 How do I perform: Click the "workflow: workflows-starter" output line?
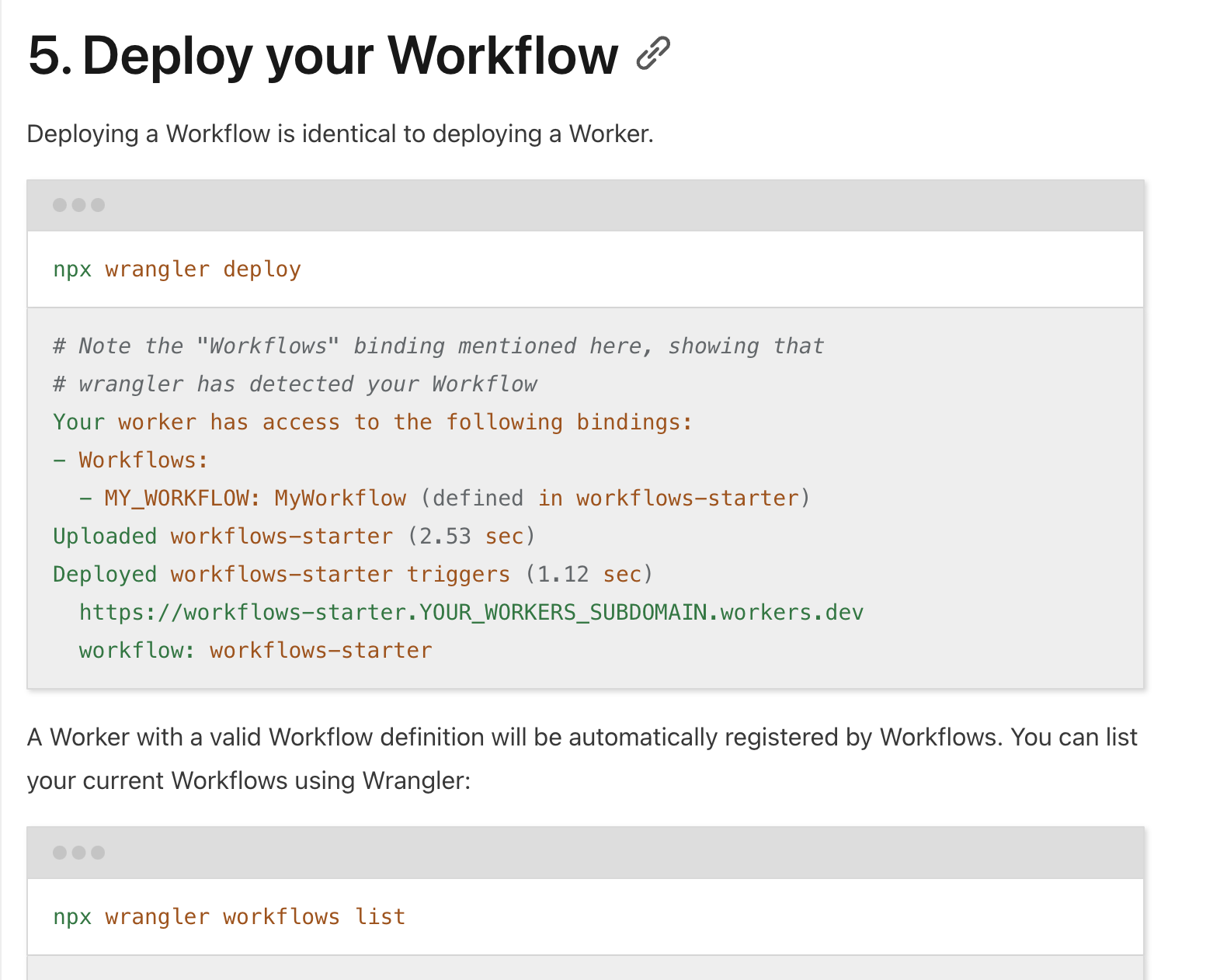click(255, 651)
